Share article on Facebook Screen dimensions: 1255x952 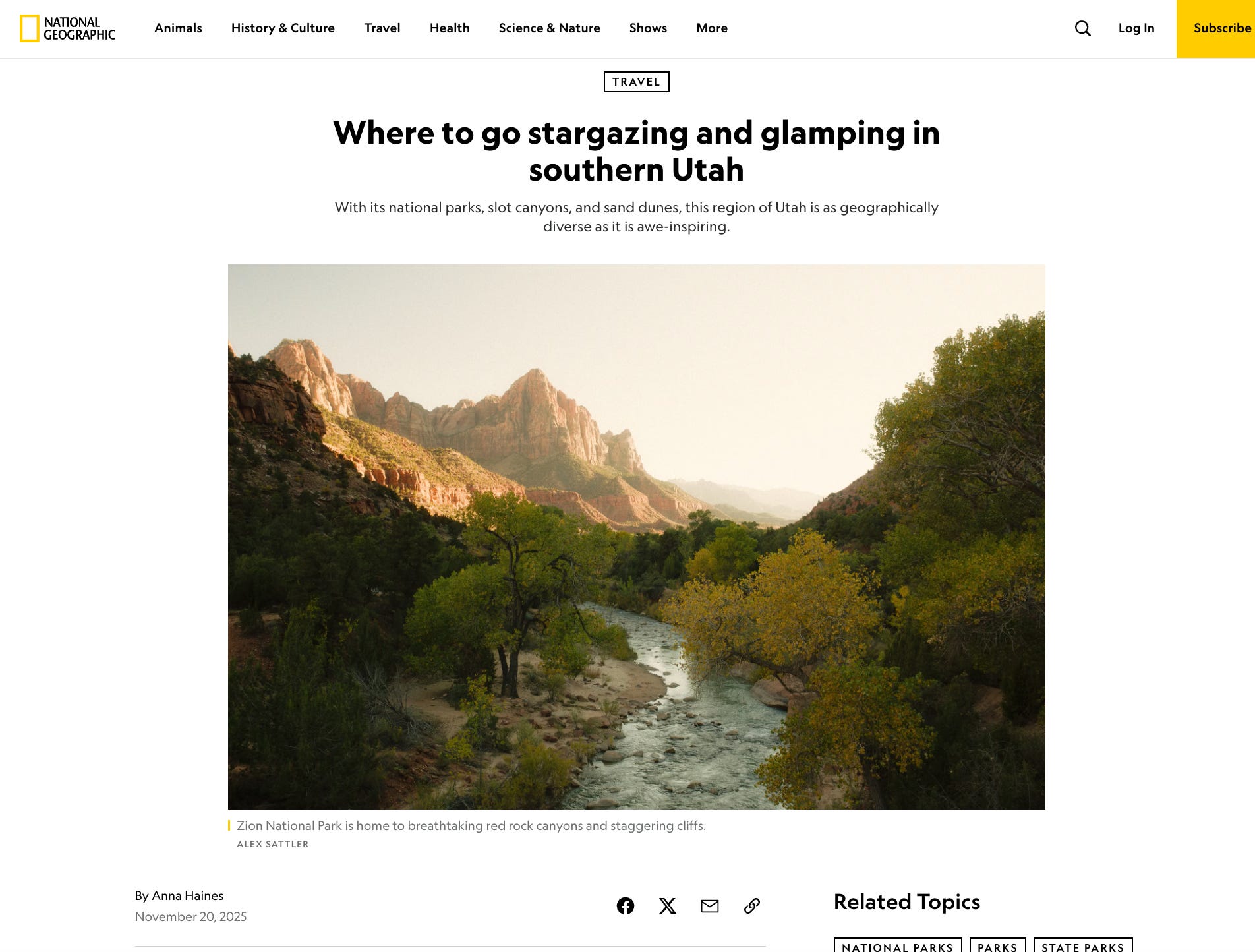coord(626,906)
